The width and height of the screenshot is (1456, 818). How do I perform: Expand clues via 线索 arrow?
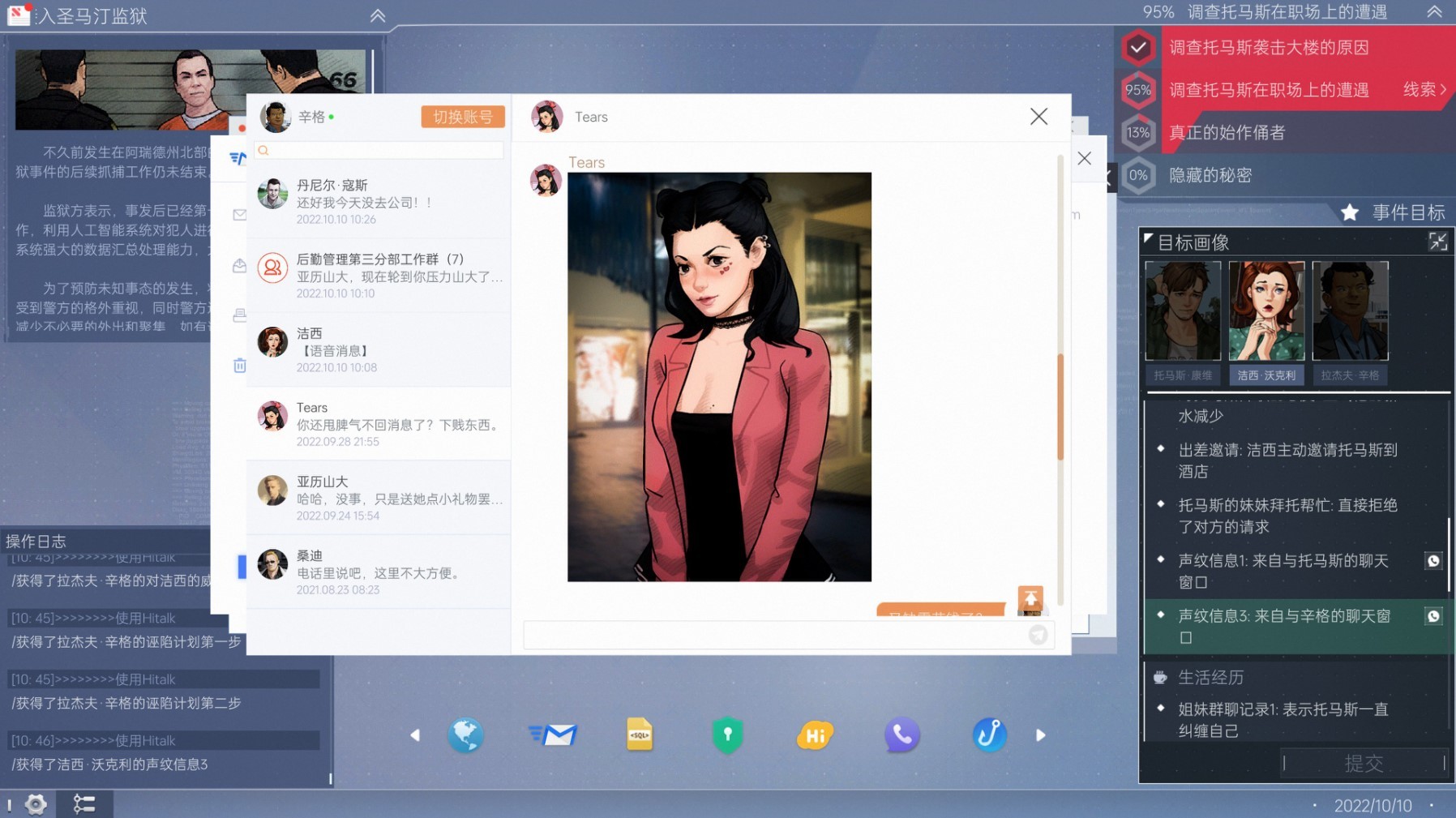click(1425, 89)
